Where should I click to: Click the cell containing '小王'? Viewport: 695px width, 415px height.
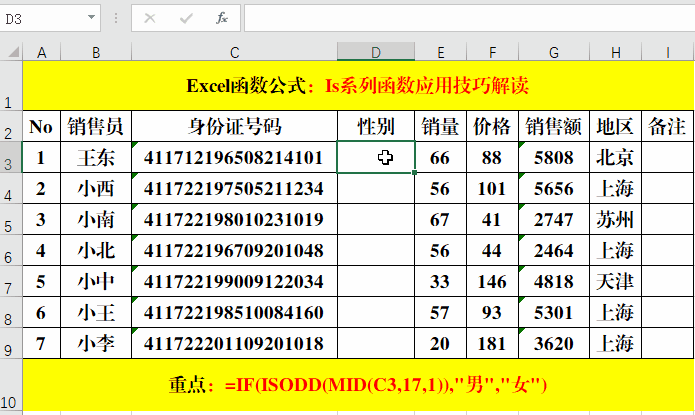[96, 313]
